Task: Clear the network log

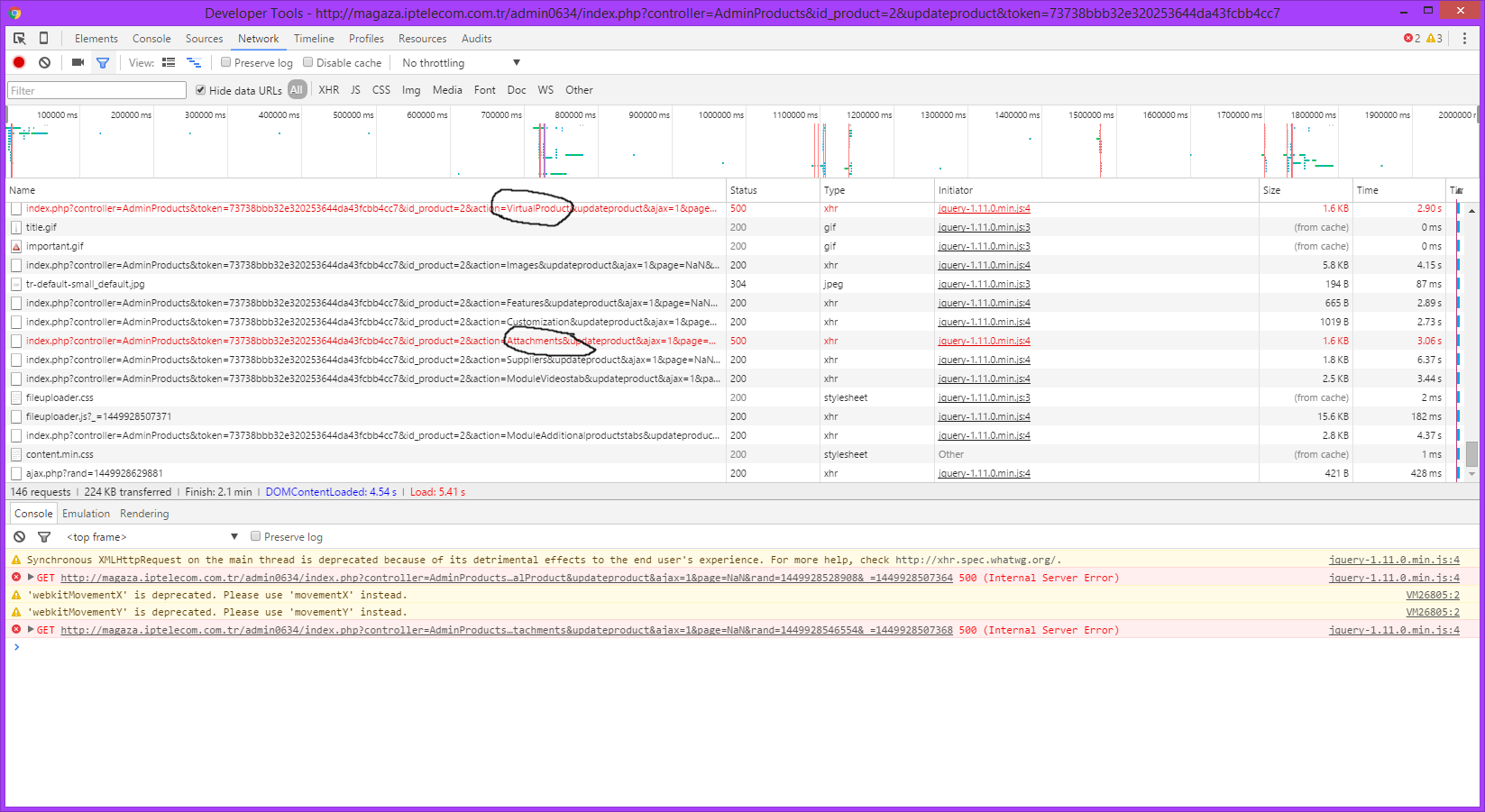Action: [44, 63]
